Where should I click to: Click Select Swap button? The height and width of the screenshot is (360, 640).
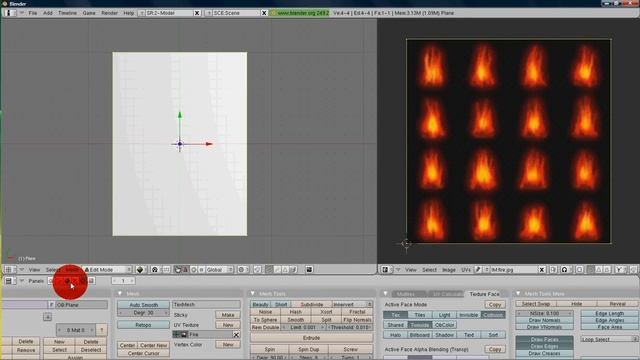(x=536, y=304)
